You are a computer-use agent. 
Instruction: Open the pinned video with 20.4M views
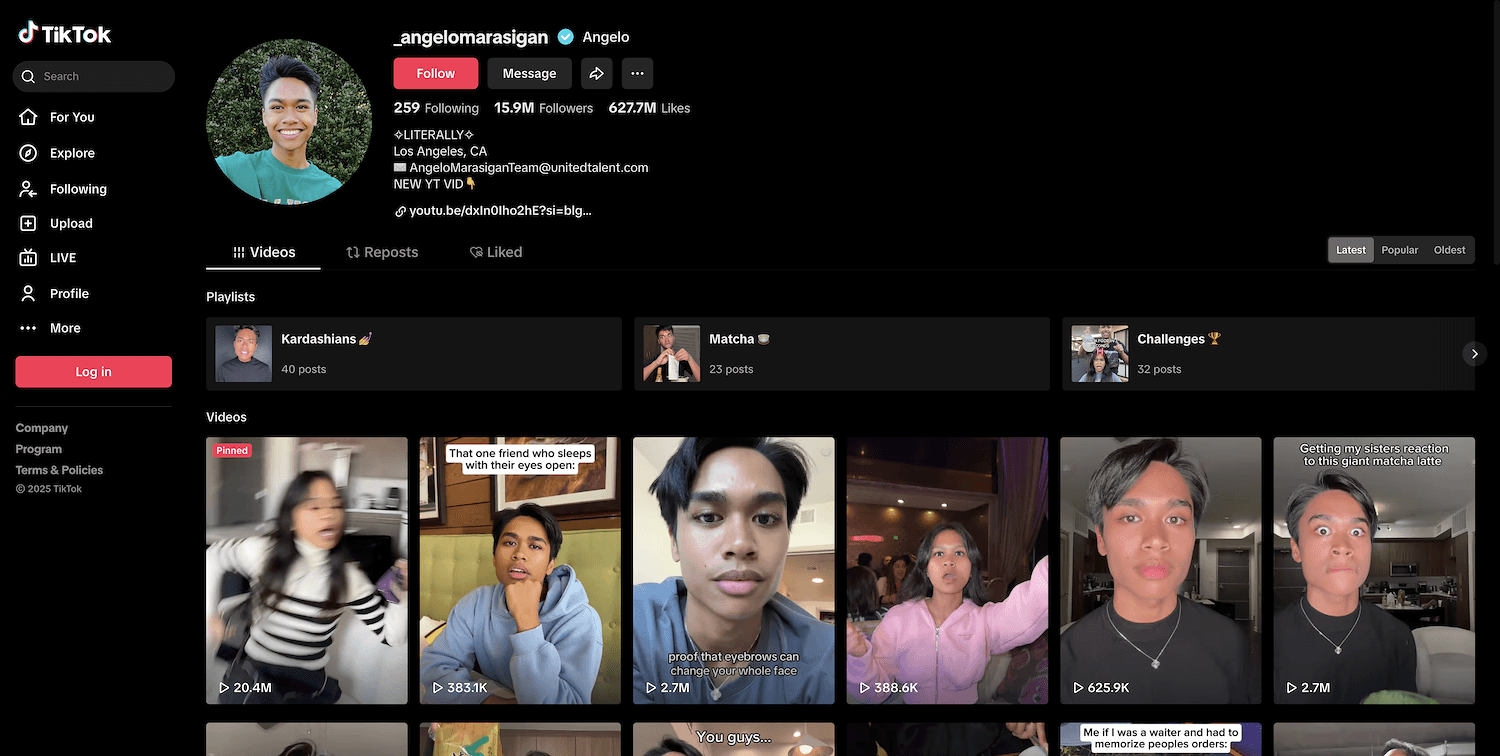(307, 570)
